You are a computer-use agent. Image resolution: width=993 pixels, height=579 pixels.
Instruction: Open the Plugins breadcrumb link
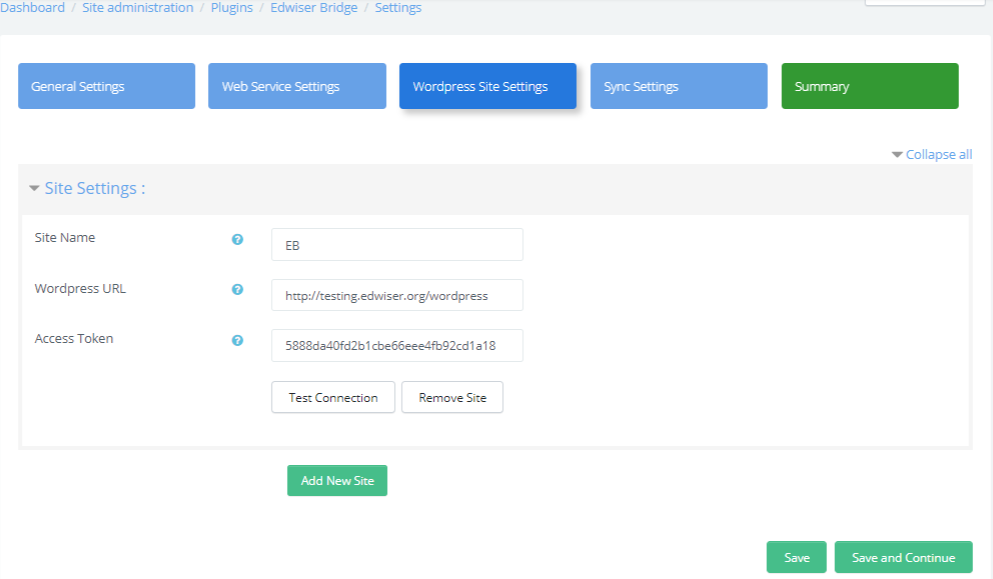pyautogui.click(x=232, y=8)
